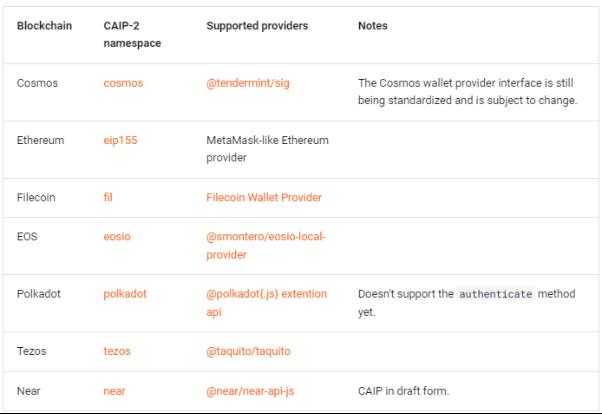Follow the polkadot namespace link
The image size is (602, 414).
coord(125,295)
